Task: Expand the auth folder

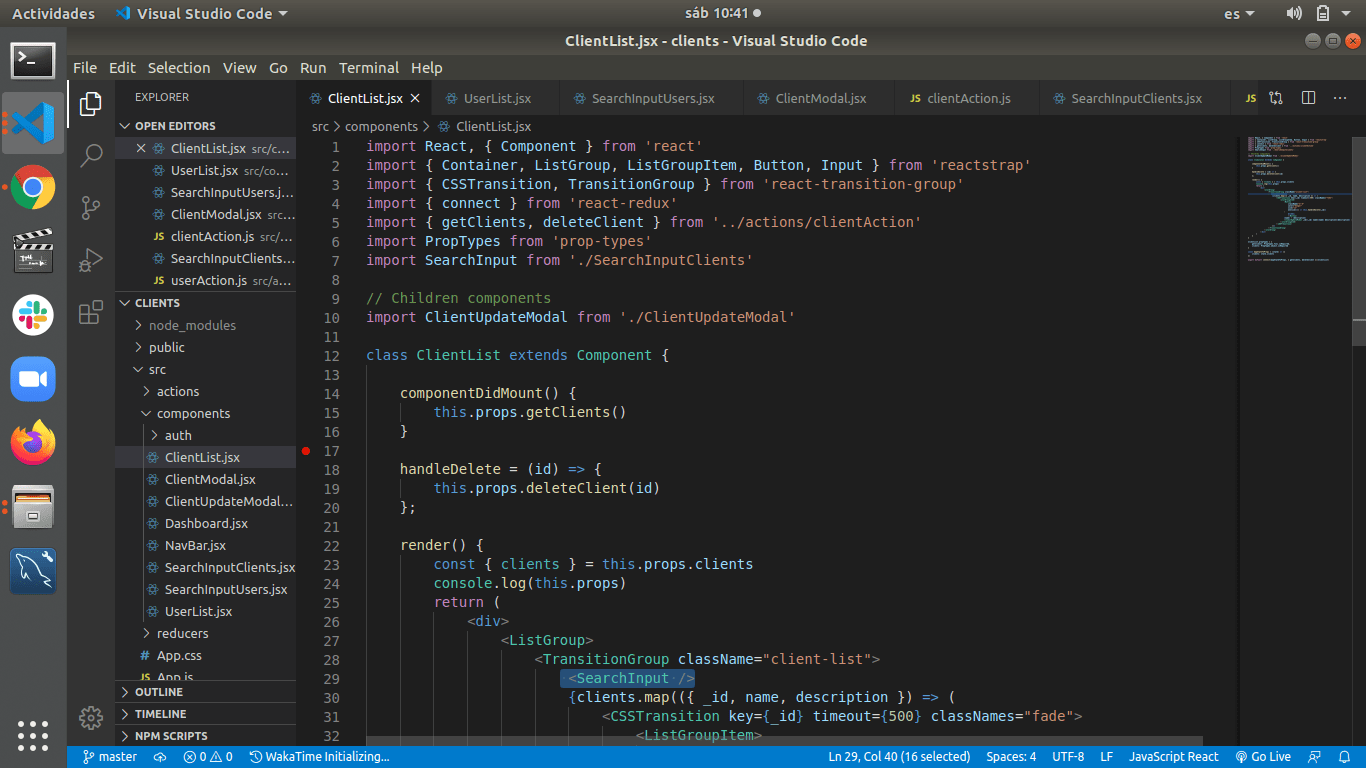Action: 206,435
